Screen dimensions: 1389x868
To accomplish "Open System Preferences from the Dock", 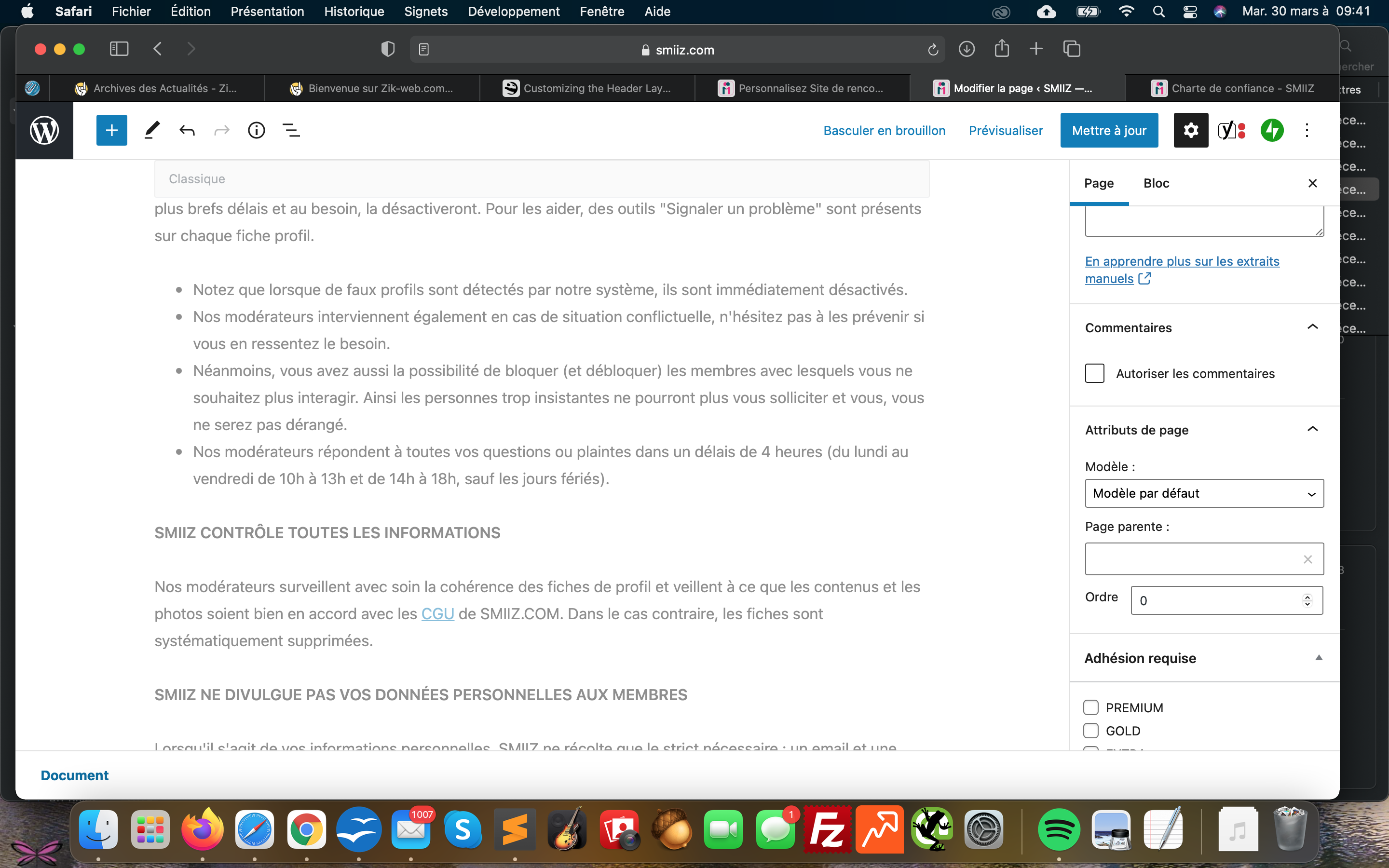I will pos(984,829).
